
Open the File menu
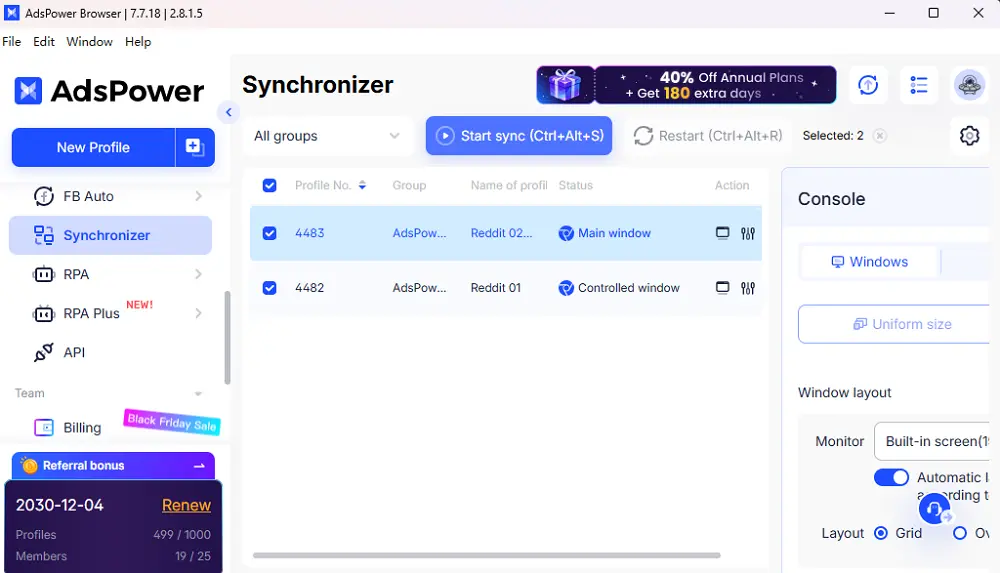tap(11, 41)
